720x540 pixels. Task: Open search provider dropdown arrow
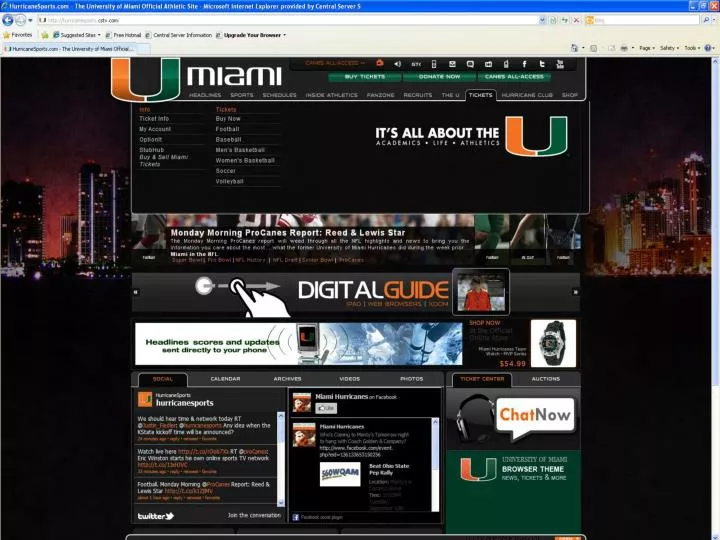(715, 20)
